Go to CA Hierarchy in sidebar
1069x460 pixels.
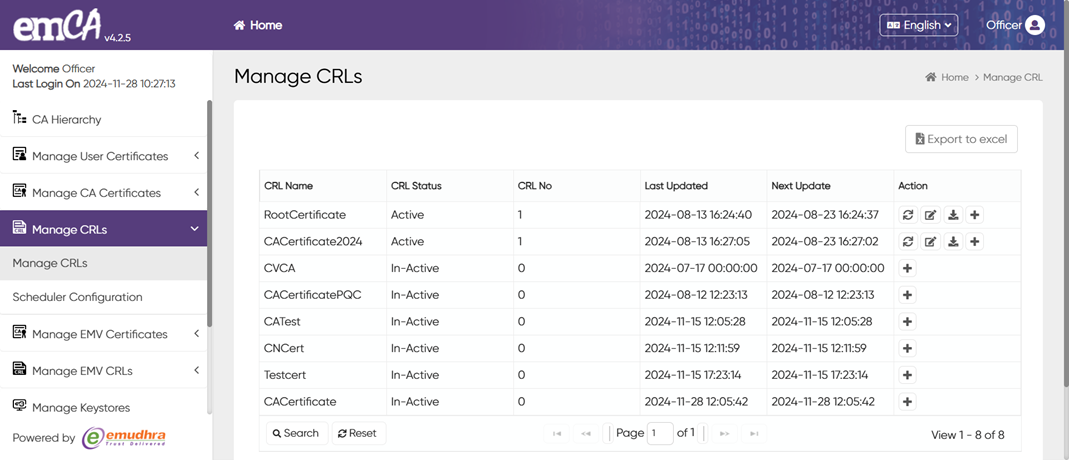[x=66, y=119]
